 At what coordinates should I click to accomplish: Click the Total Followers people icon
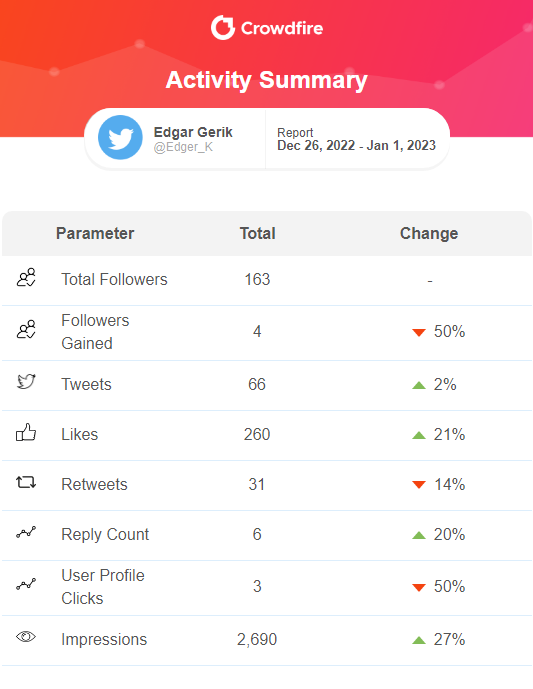tap(26, 278)
